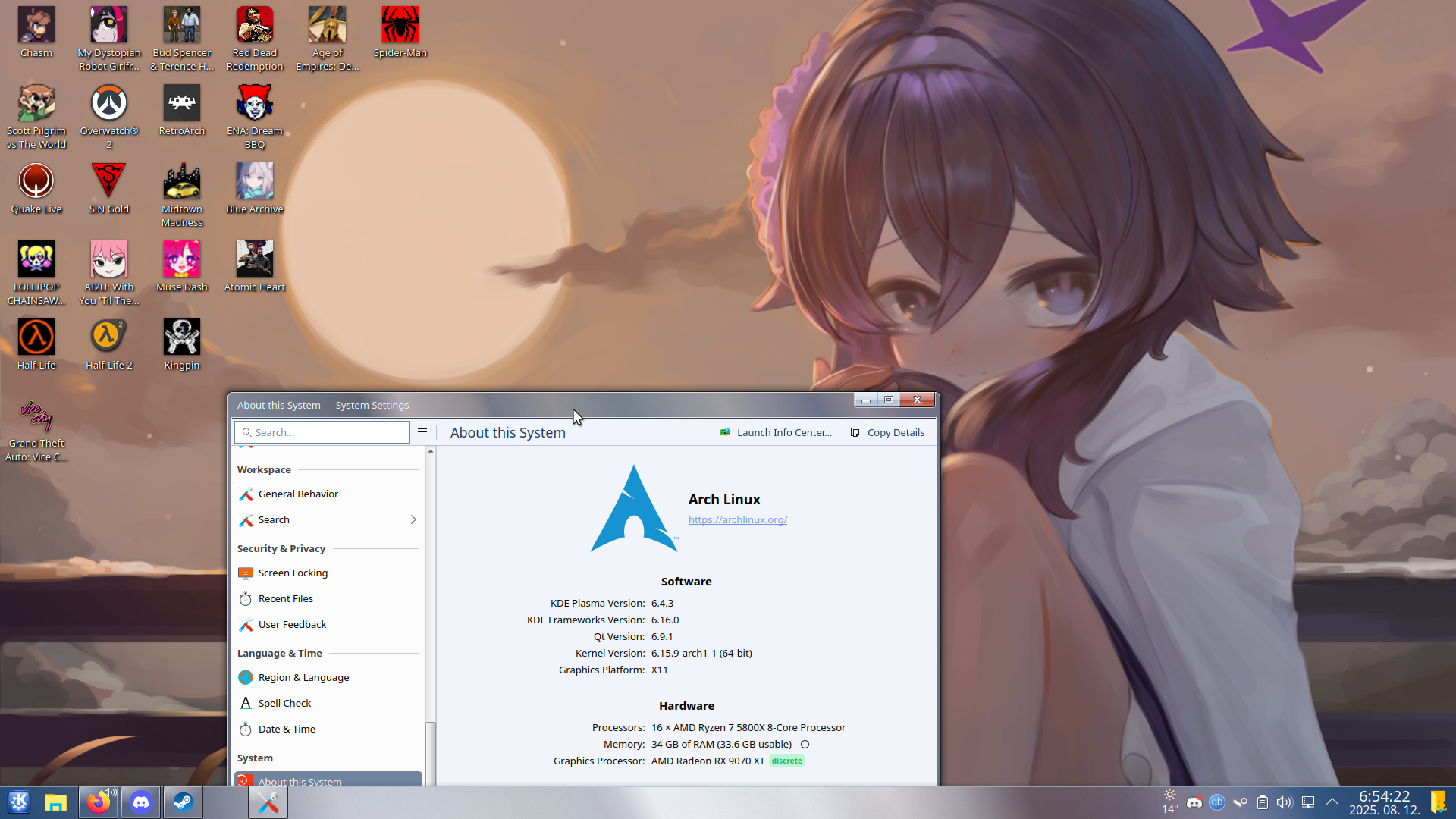Open file manager from the taskbar
This screenshot has height=819, width=1456.
tap(55, 802)
